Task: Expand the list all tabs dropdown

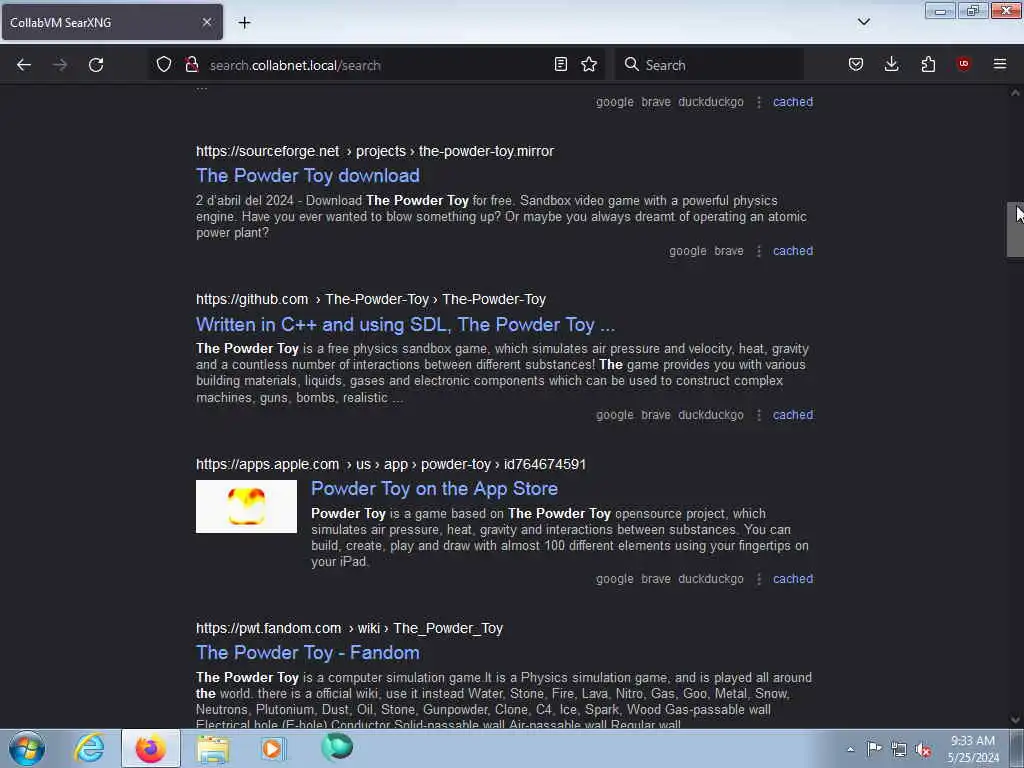Action: point(863,22)
